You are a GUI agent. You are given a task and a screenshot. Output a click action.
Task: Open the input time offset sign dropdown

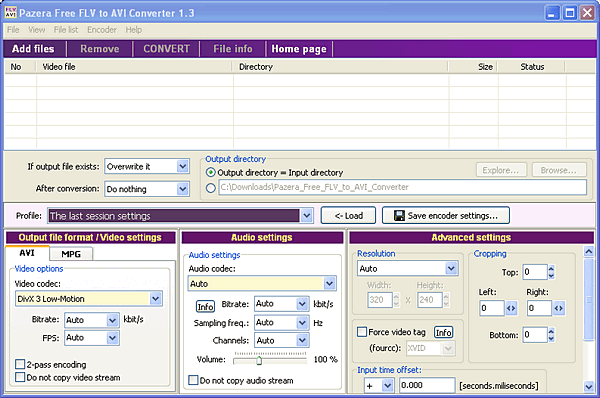point(387,385)
